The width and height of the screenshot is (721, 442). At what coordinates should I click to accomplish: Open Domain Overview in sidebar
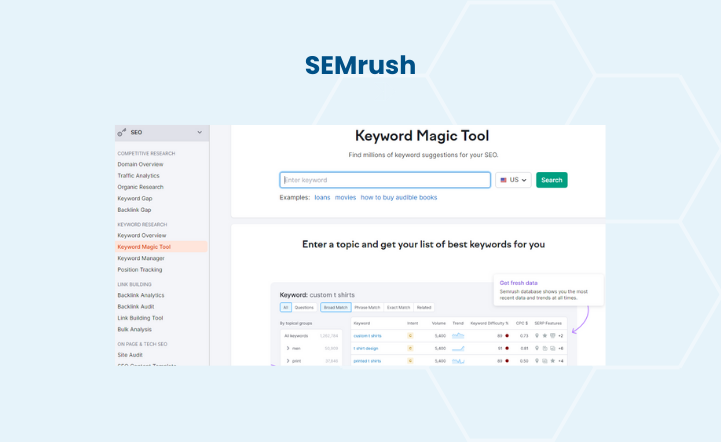pos(140,164)
